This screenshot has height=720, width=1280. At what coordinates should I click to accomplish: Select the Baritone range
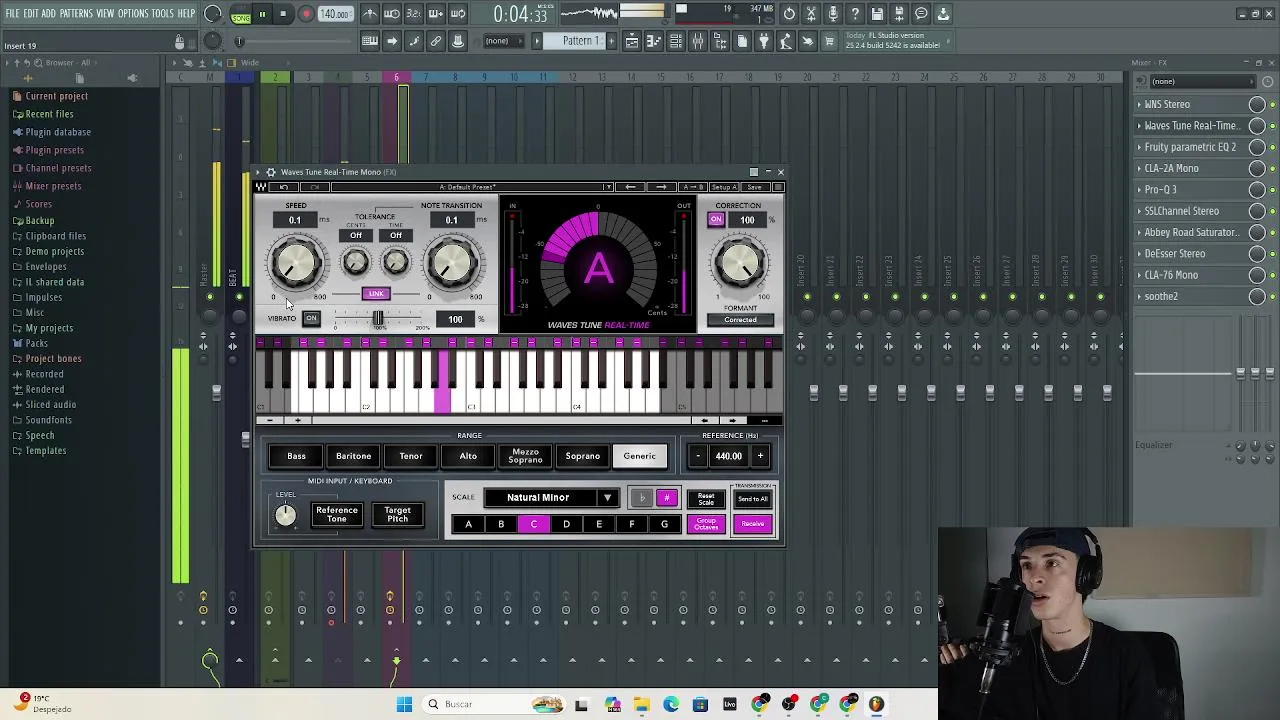click(x=353, y=456)
